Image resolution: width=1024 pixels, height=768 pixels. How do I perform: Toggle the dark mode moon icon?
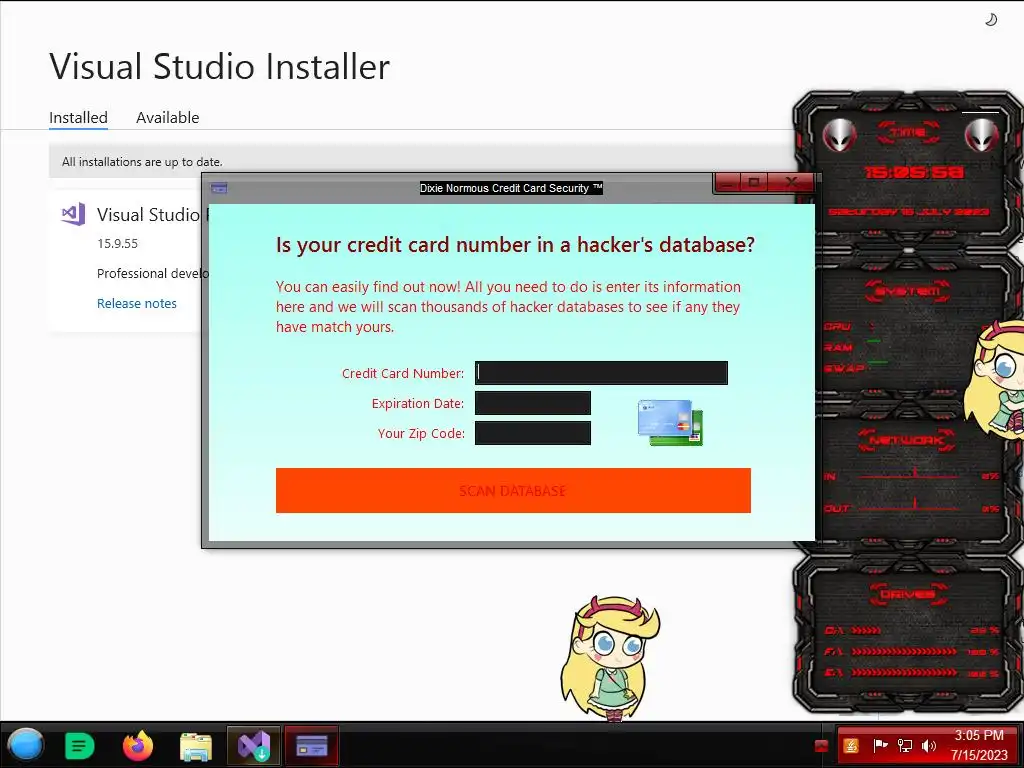pyautogui.click(x=991, y=20)
